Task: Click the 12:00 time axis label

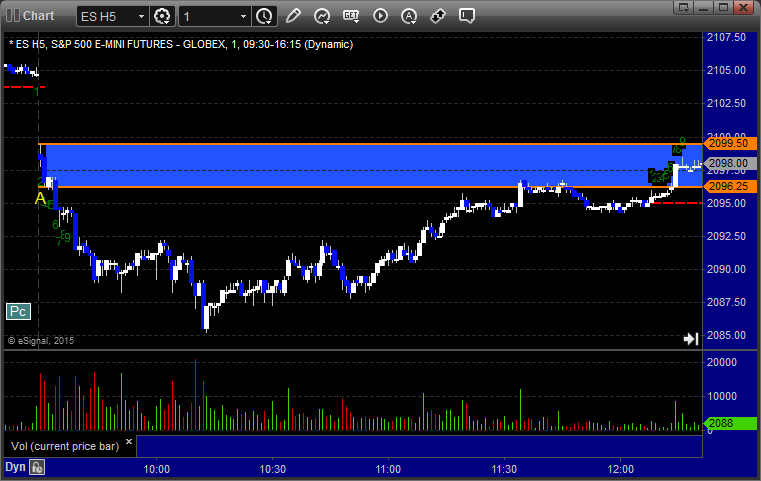Action: (620, 469)
